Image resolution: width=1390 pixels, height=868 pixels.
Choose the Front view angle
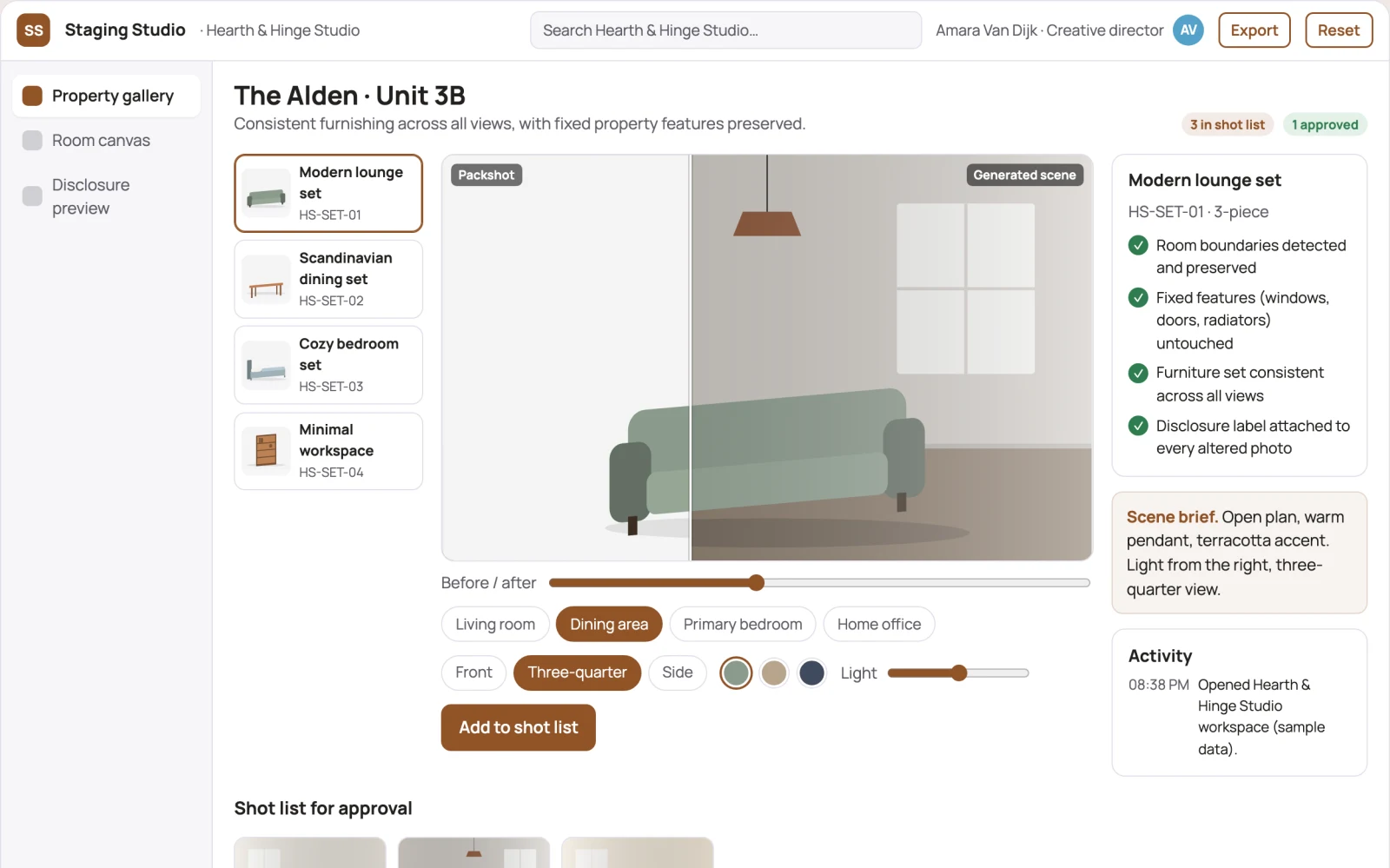(473, 673)
